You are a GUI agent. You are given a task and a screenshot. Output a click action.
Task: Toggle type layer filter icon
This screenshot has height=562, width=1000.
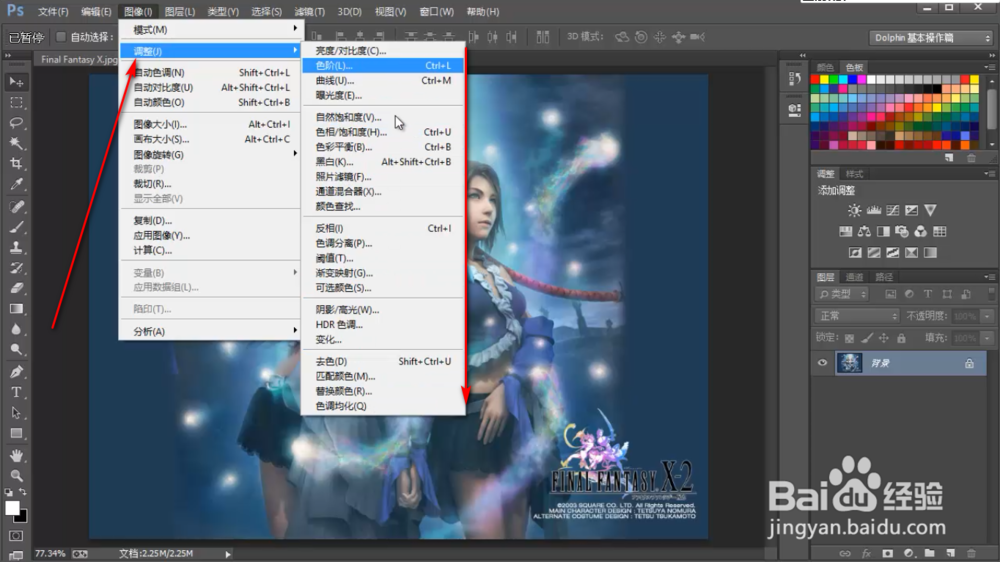(928, 294)
